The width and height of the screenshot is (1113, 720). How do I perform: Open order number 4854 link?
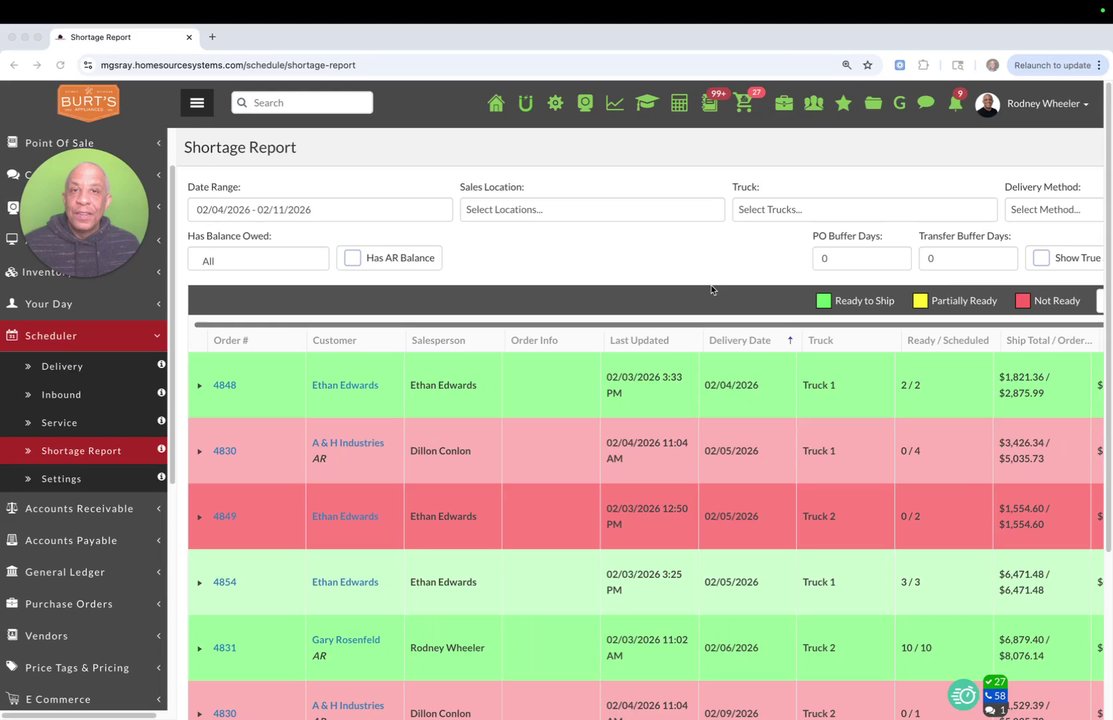click(224, 582)
